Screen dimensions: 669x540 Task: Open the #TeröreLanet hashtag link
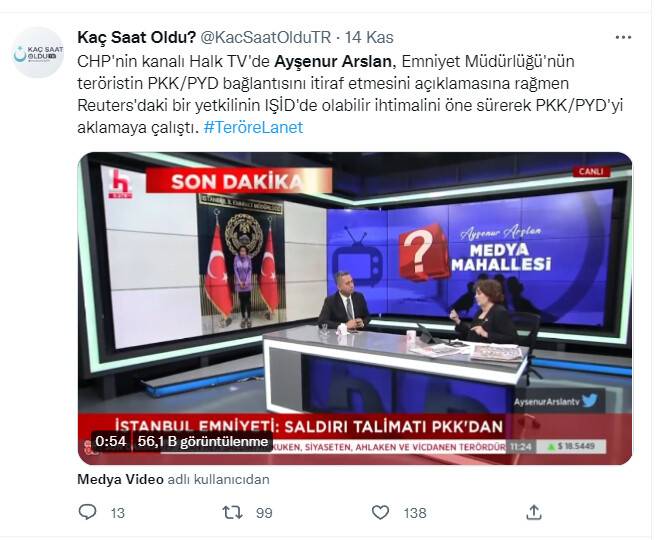point(253,128)
